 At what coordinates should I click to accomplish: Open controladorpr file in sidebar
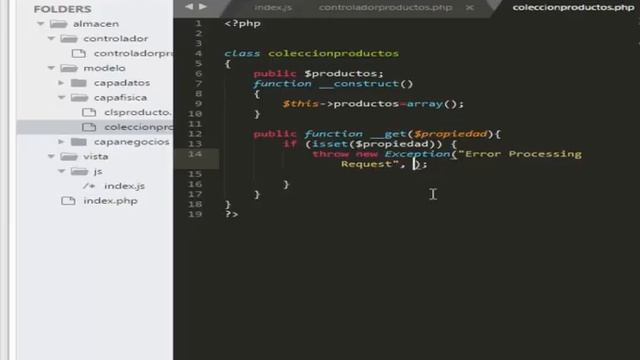point(133,53)
